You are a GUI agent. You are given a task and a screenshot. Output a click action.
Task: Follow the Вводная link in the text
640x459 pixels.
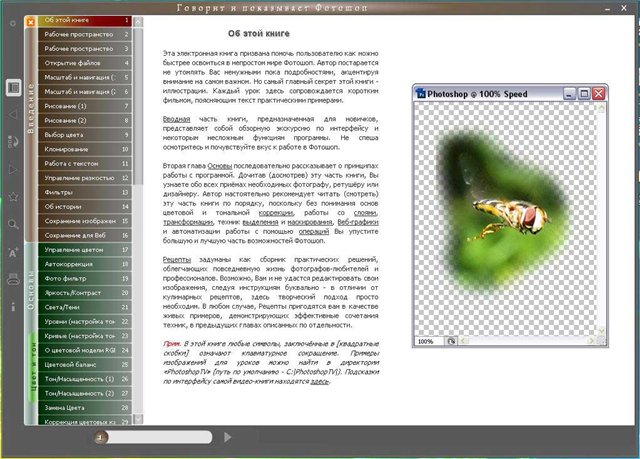[176, 119]
